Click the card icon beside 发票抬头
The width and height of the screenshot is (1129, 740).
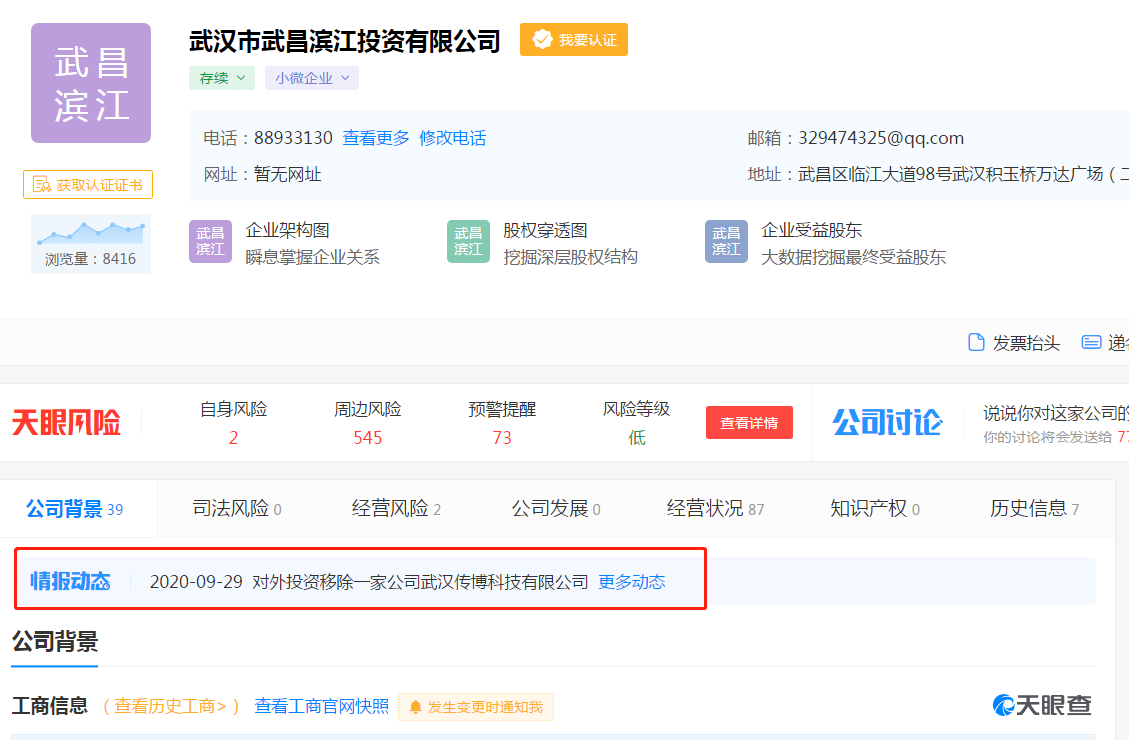[1092, 343]
